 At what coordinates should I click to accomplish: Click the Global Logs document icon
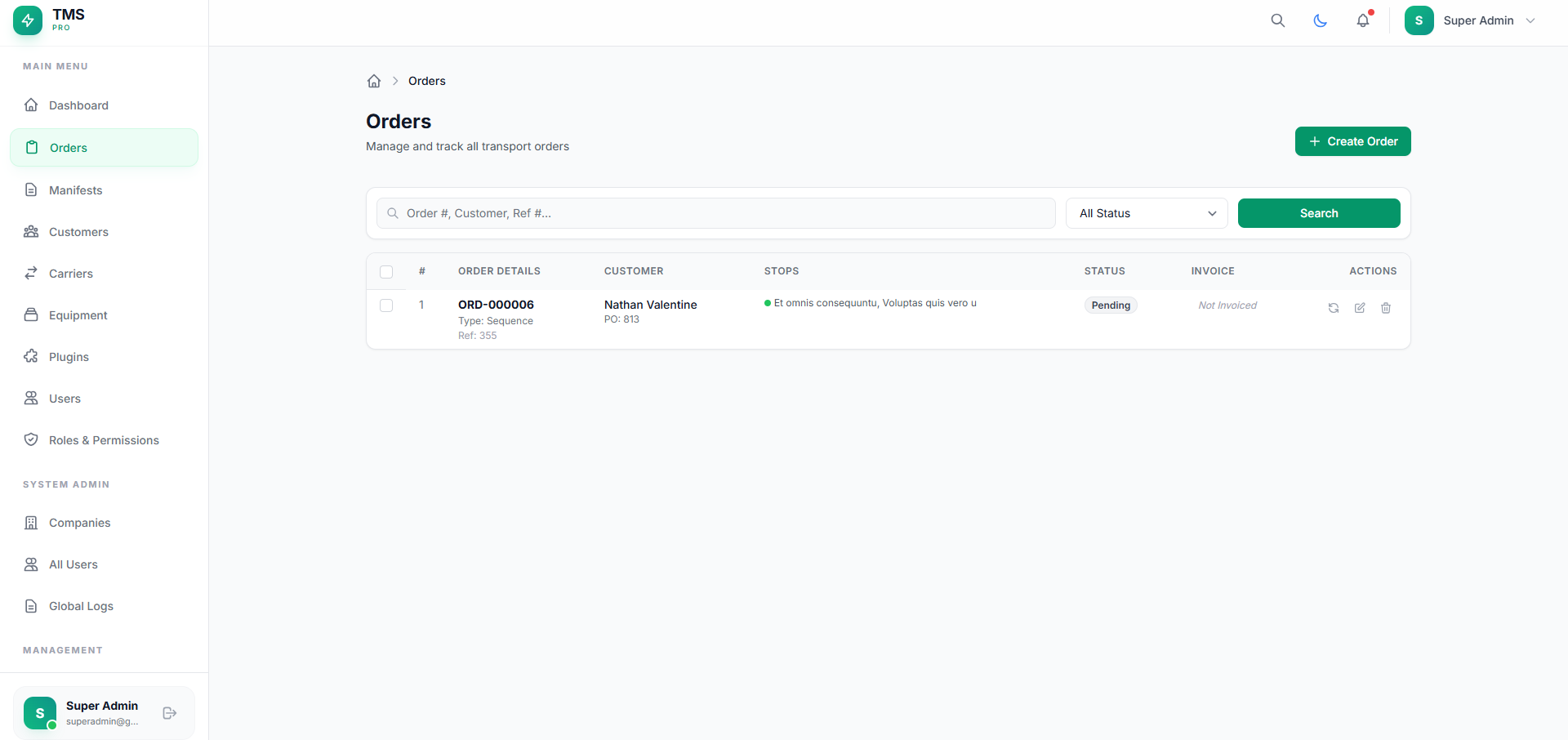(31, 606)
